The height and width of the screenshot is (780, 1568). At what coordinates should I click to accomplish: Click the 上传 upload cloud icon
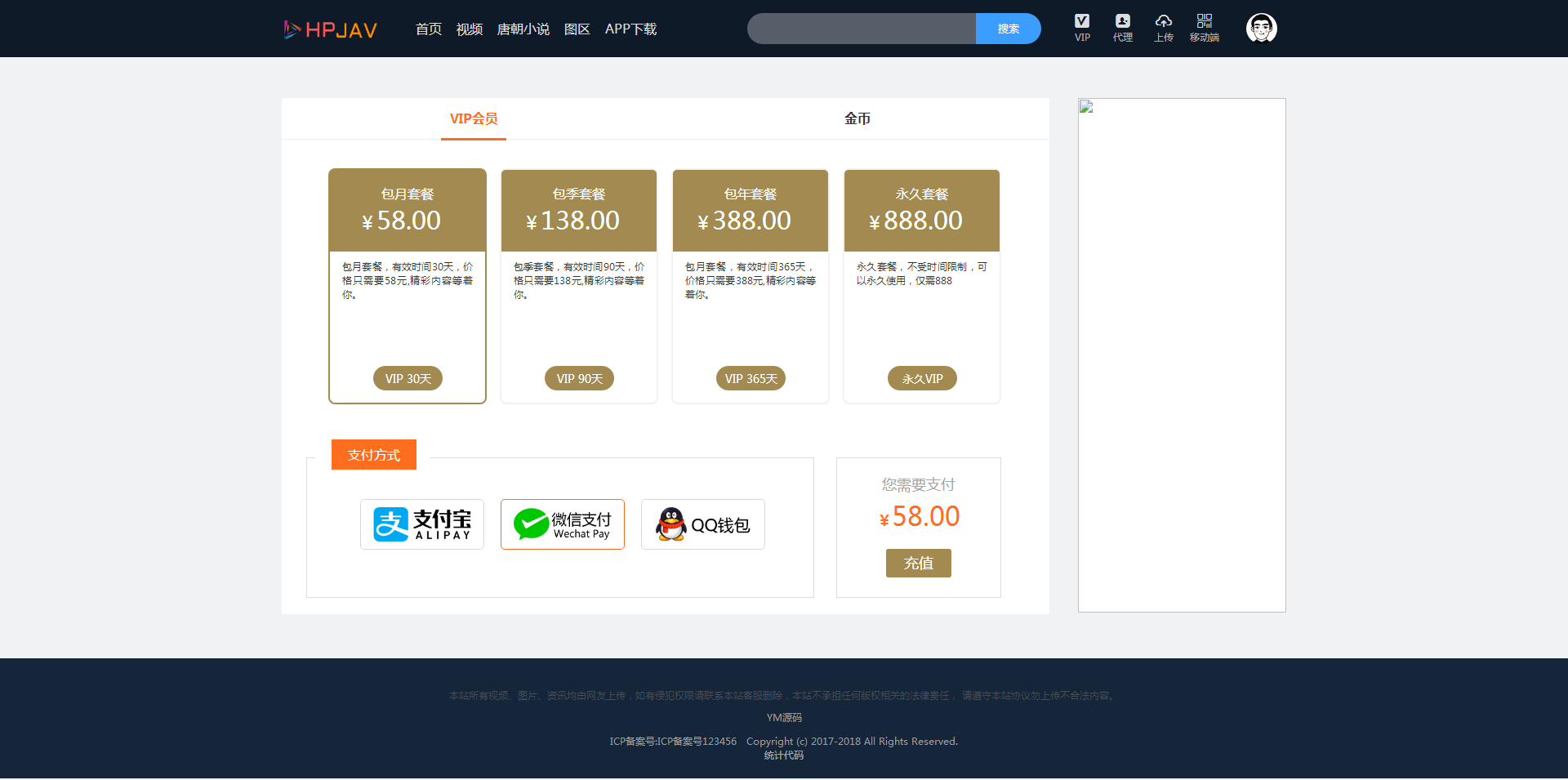pos(1164,28)
